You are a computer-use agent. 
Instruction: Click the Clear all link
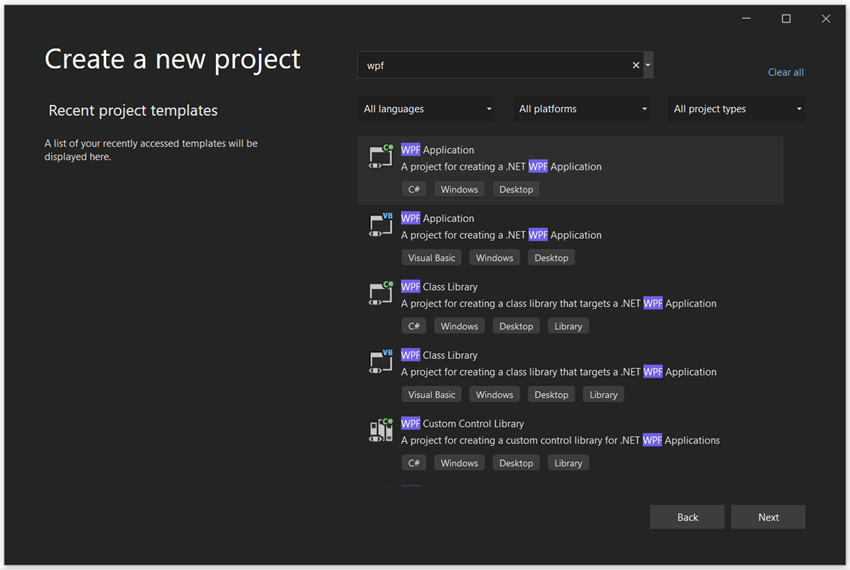click(785, 72)
